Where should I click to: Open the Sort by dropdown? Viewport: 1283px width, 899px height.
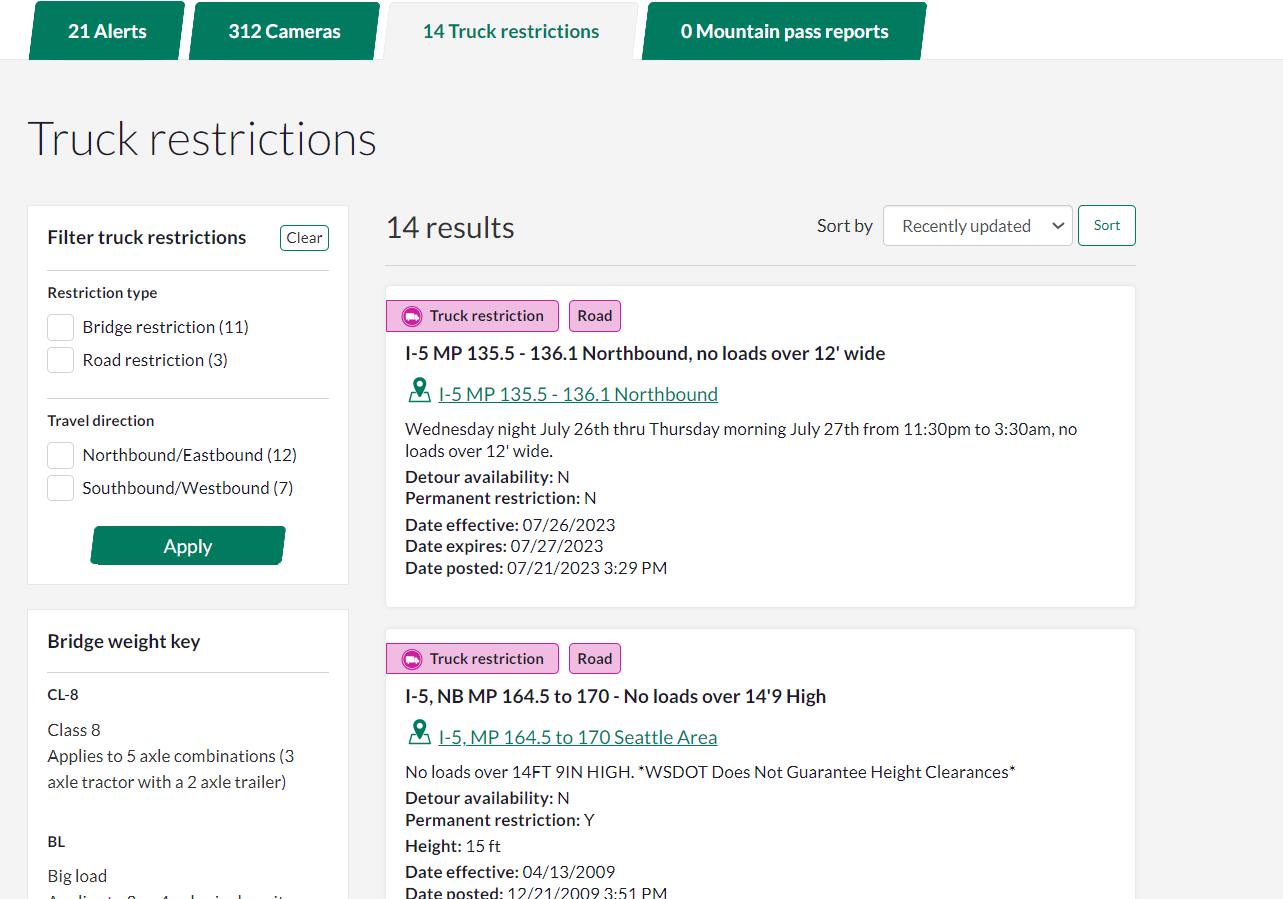tap(977, 226)
